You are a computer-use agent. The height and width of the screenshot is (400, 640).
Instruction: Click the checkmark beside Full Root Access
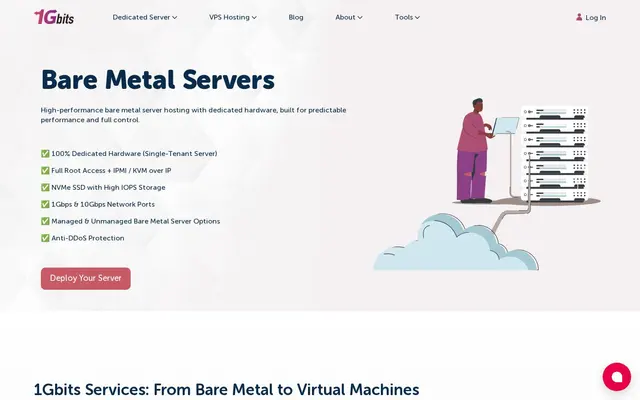45,171
